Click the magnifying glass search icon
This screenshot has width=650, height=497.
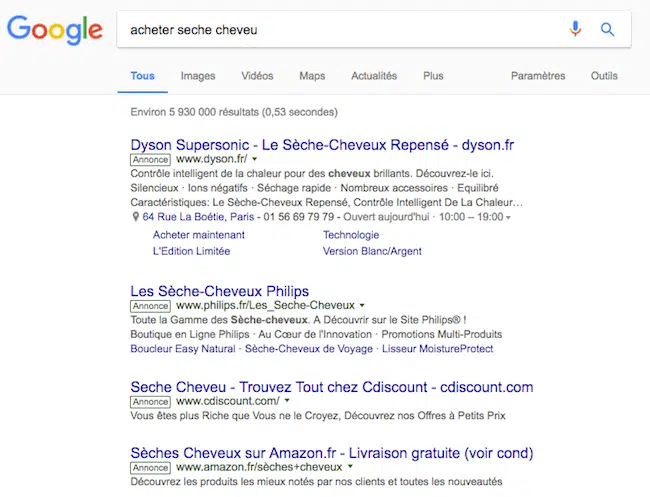tap(607, 30)
